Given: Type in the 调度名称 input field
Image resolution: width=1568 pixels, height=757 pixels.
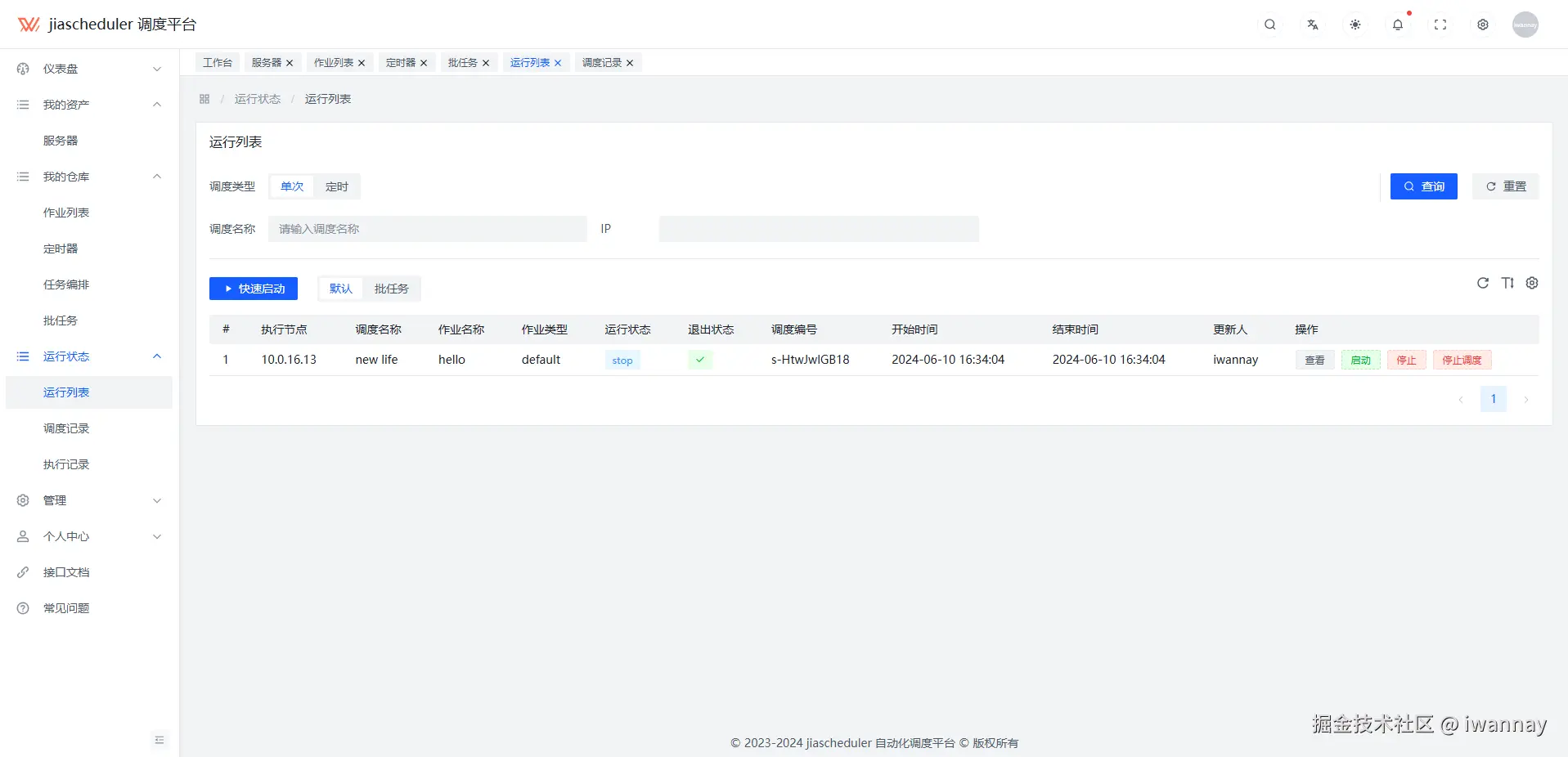Looking at the screenshot, I should click(x=427, y=229).
